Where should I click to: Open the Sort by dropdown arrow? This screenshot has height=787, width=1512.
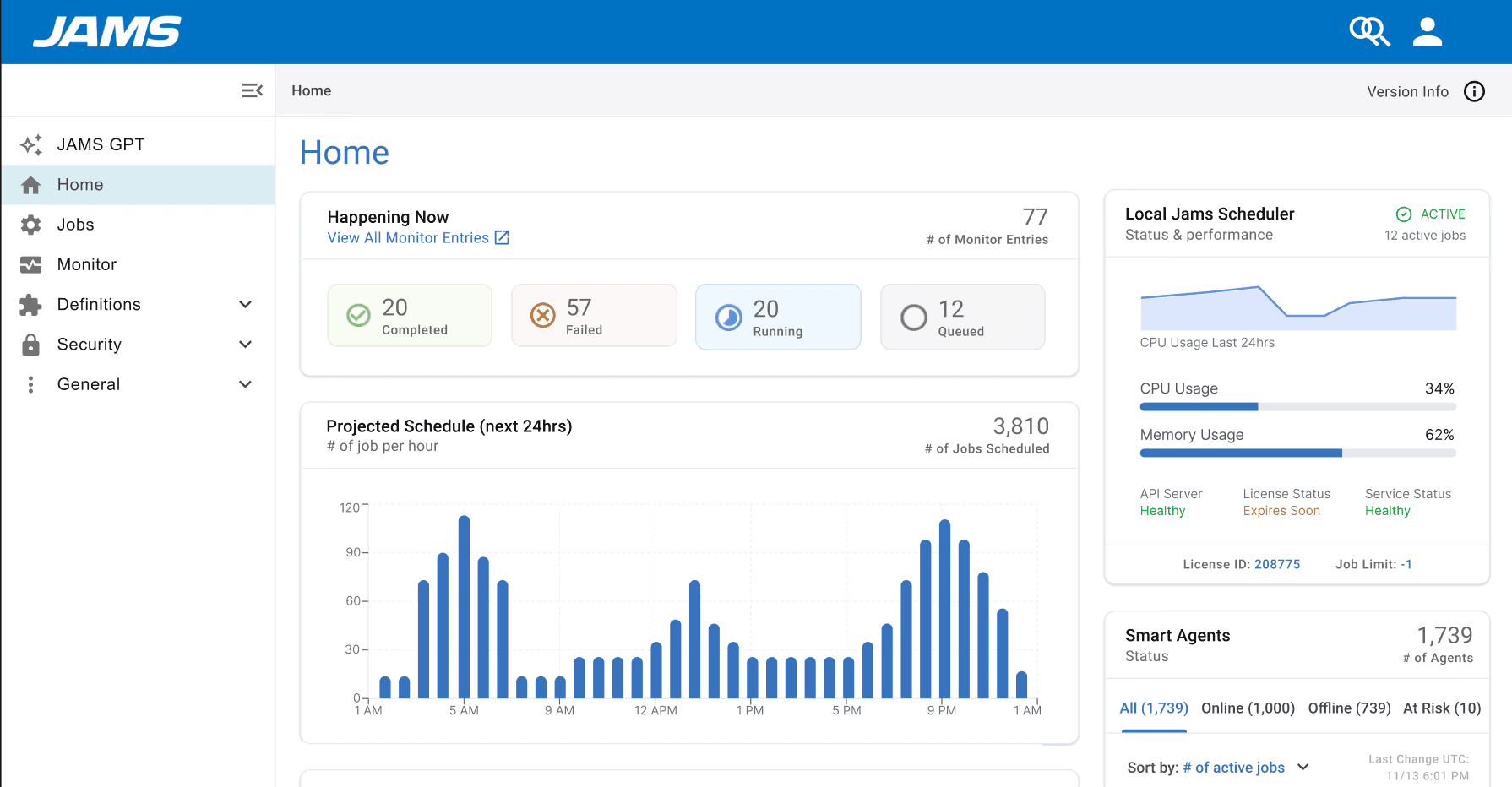tap(1303, 767)
